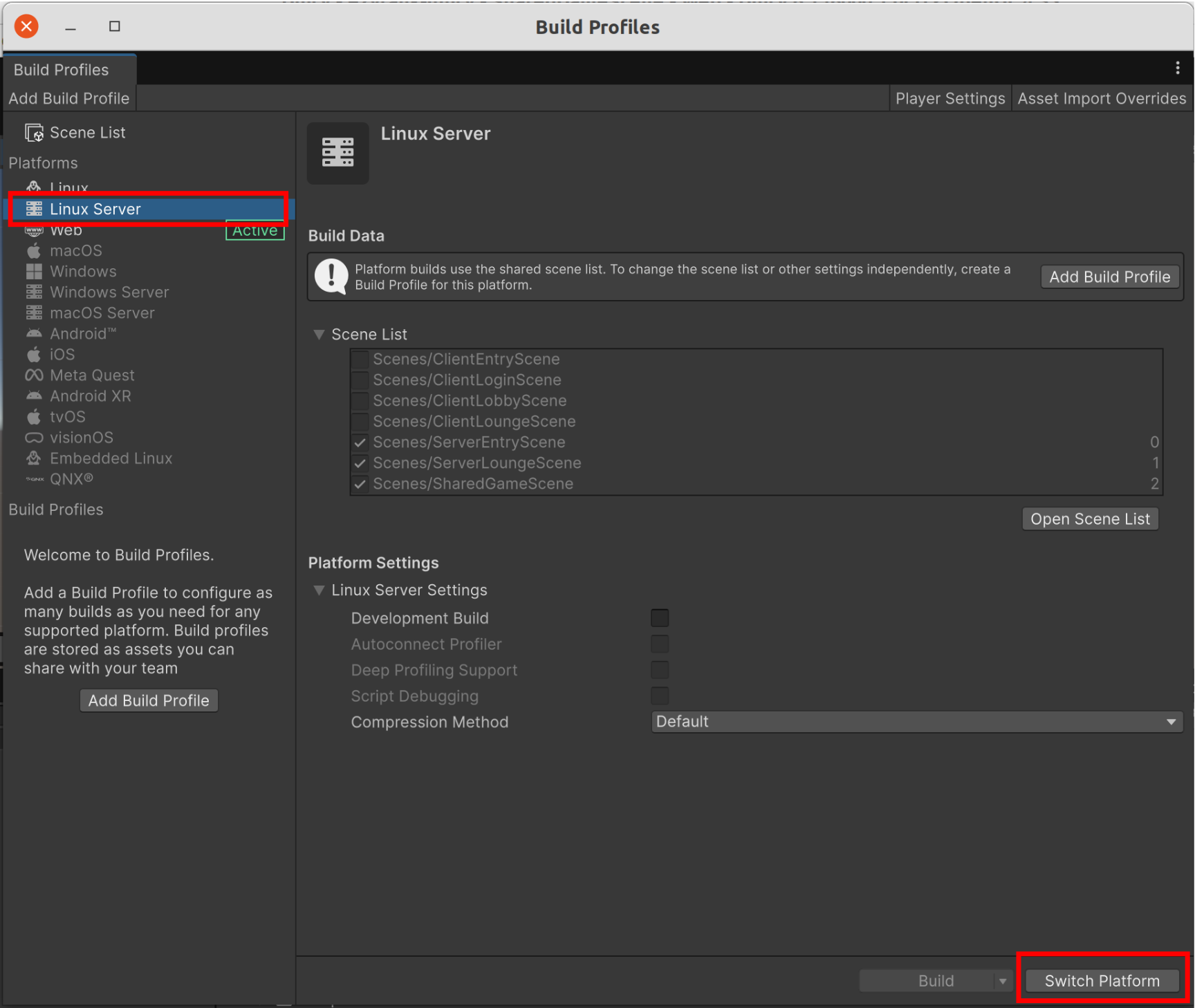
Task: Open the Build button dropdown arrow
Action: (x=1003, y=980)
